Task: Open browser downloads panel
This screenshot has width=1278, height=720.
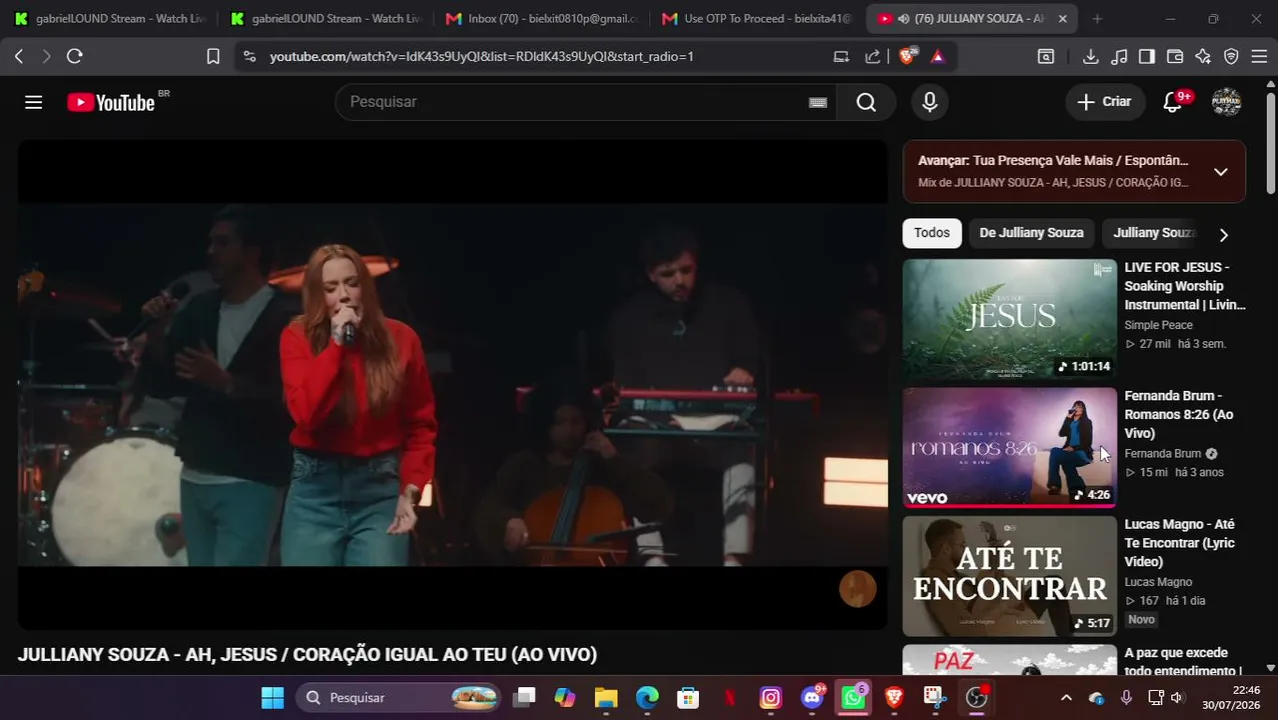Action: (1091, 56)
